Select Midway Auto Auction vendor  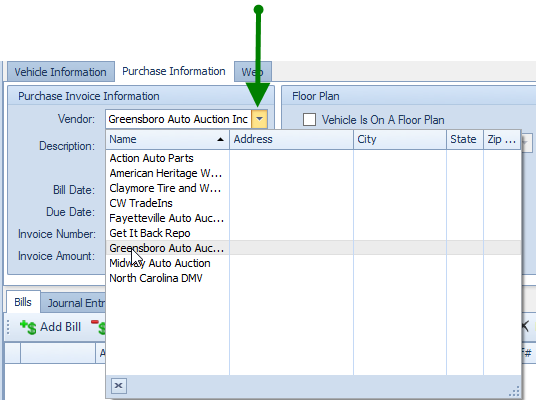(313, 263)
